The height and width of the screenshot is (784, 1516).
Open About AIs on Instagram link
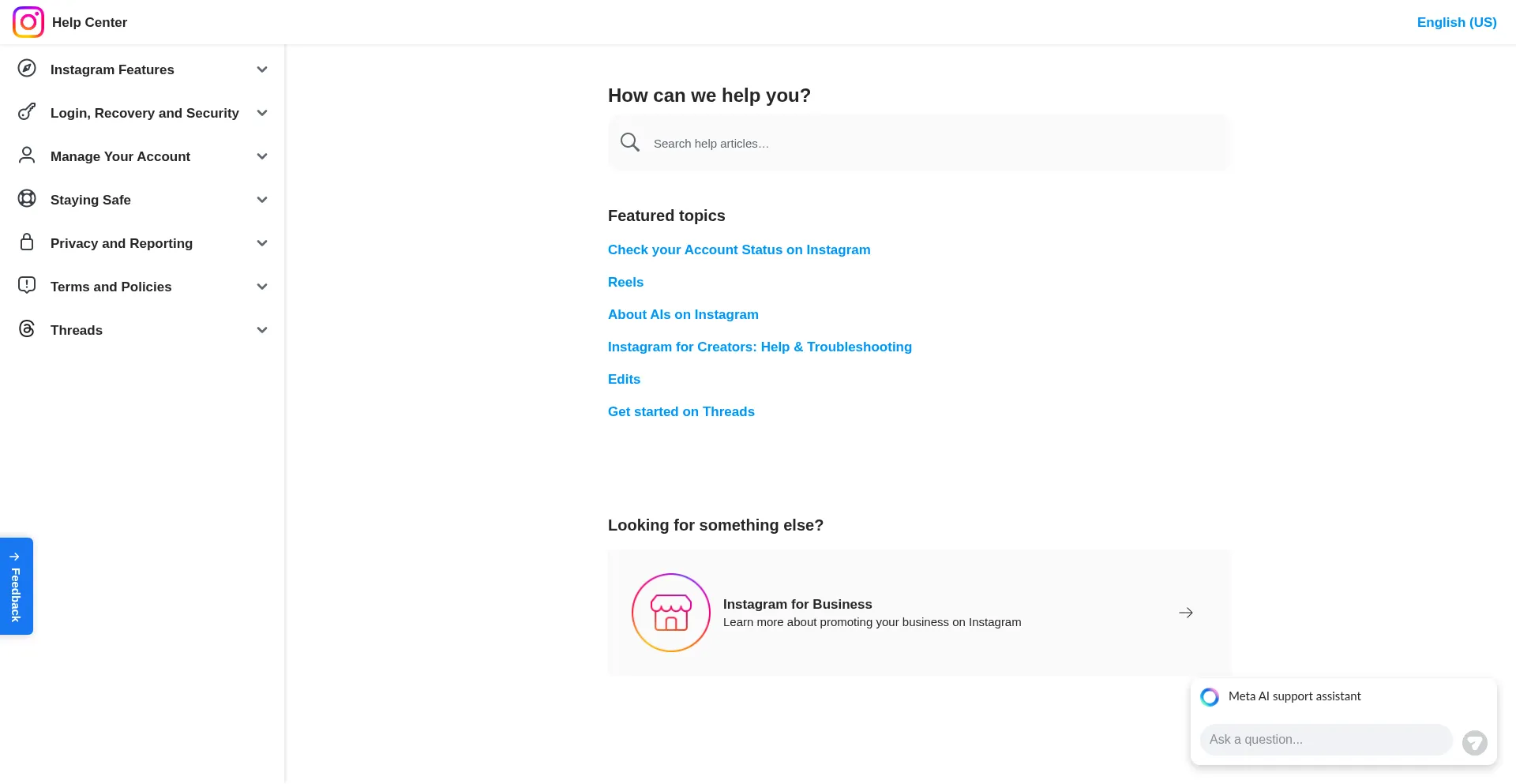pos(683,314)
